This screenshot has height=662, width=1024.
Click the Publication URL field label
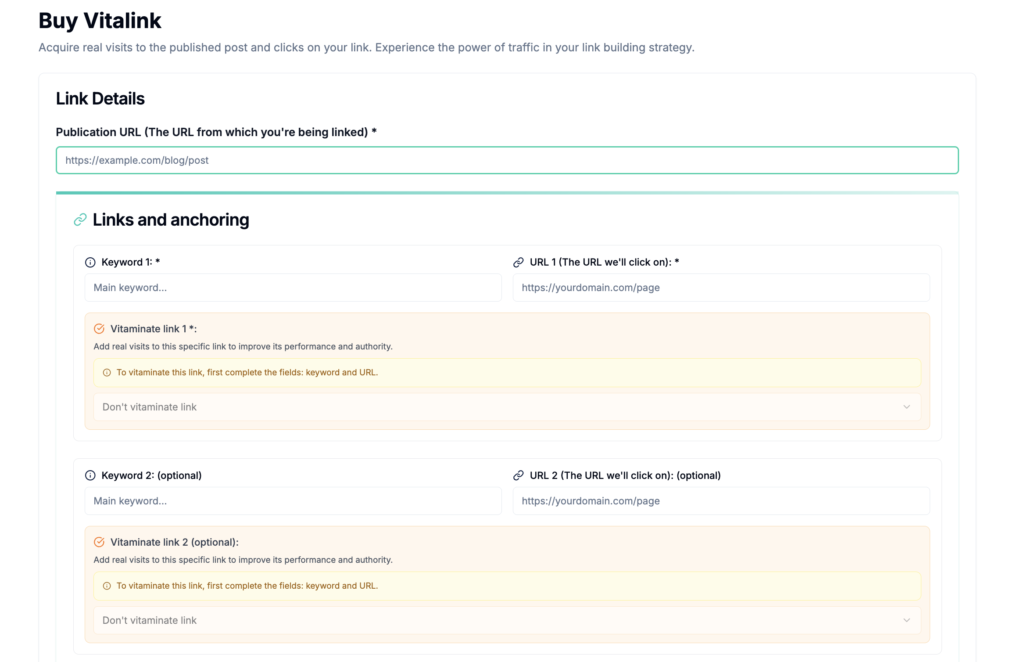(215, 132)
